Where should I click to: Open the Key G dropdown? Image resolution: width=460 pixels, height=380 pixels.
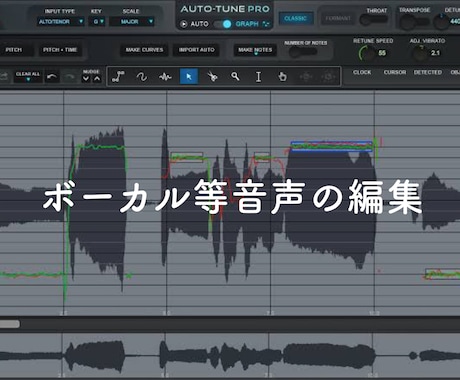(97, 22)
